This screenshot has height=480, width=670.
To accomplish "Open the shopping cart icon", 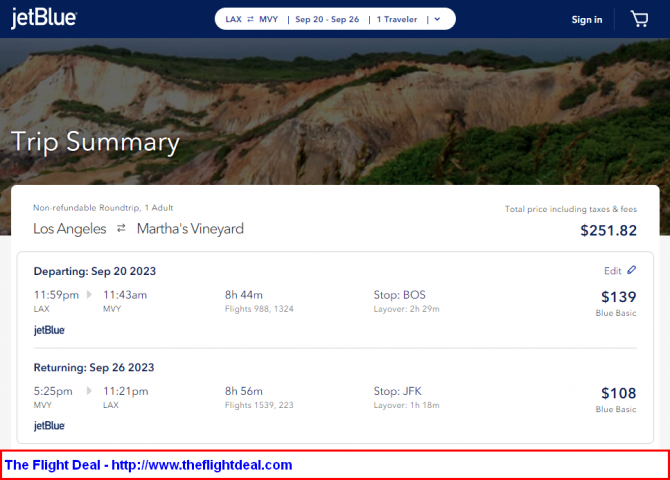I will click(x=639, y=19).
